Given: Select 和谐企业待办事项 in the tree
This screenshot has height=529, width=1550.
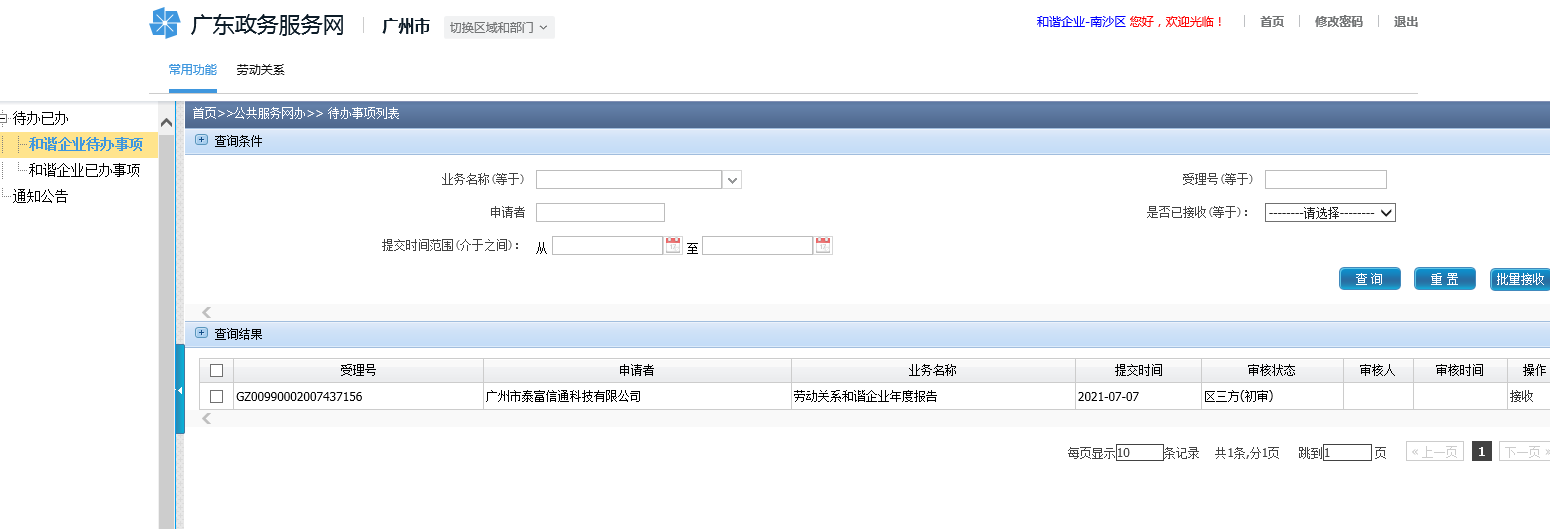Looking at the screenshot, I should pos(86,145).
